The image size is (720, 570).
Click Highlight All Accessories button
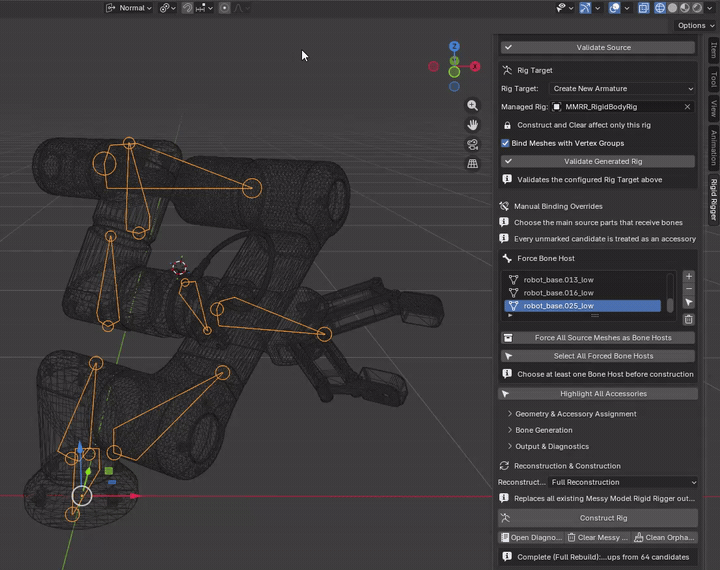597,394
